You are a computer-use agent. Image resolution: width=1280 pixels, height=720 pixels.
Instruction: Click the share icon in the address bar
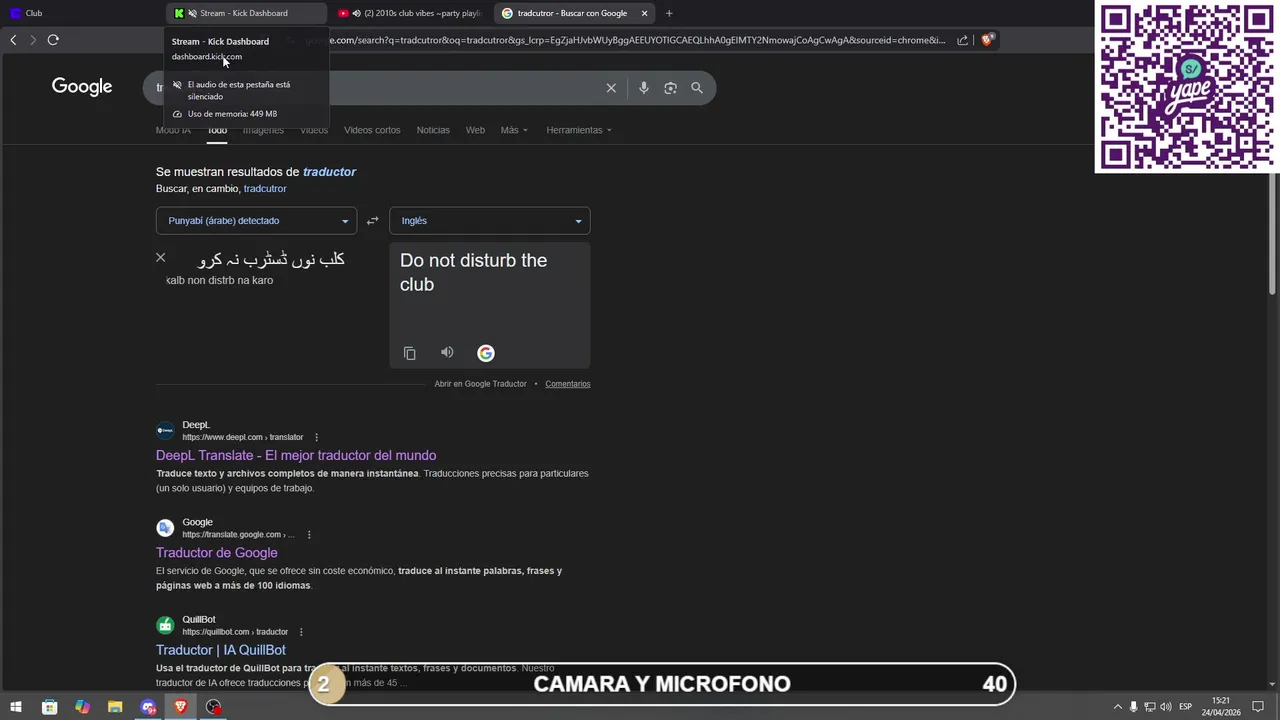[x=962, y=40]
